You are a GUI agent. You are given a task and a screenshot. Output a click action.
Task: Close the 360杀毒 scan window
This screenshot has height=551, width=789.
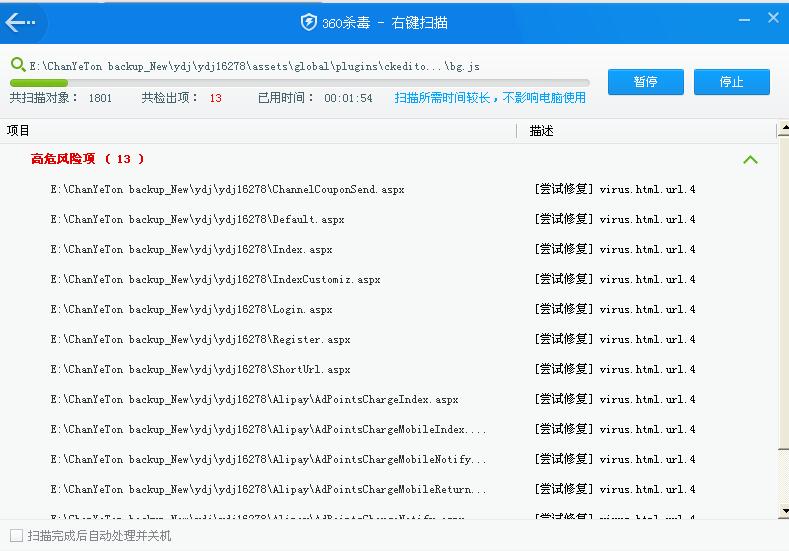[773, 18]
